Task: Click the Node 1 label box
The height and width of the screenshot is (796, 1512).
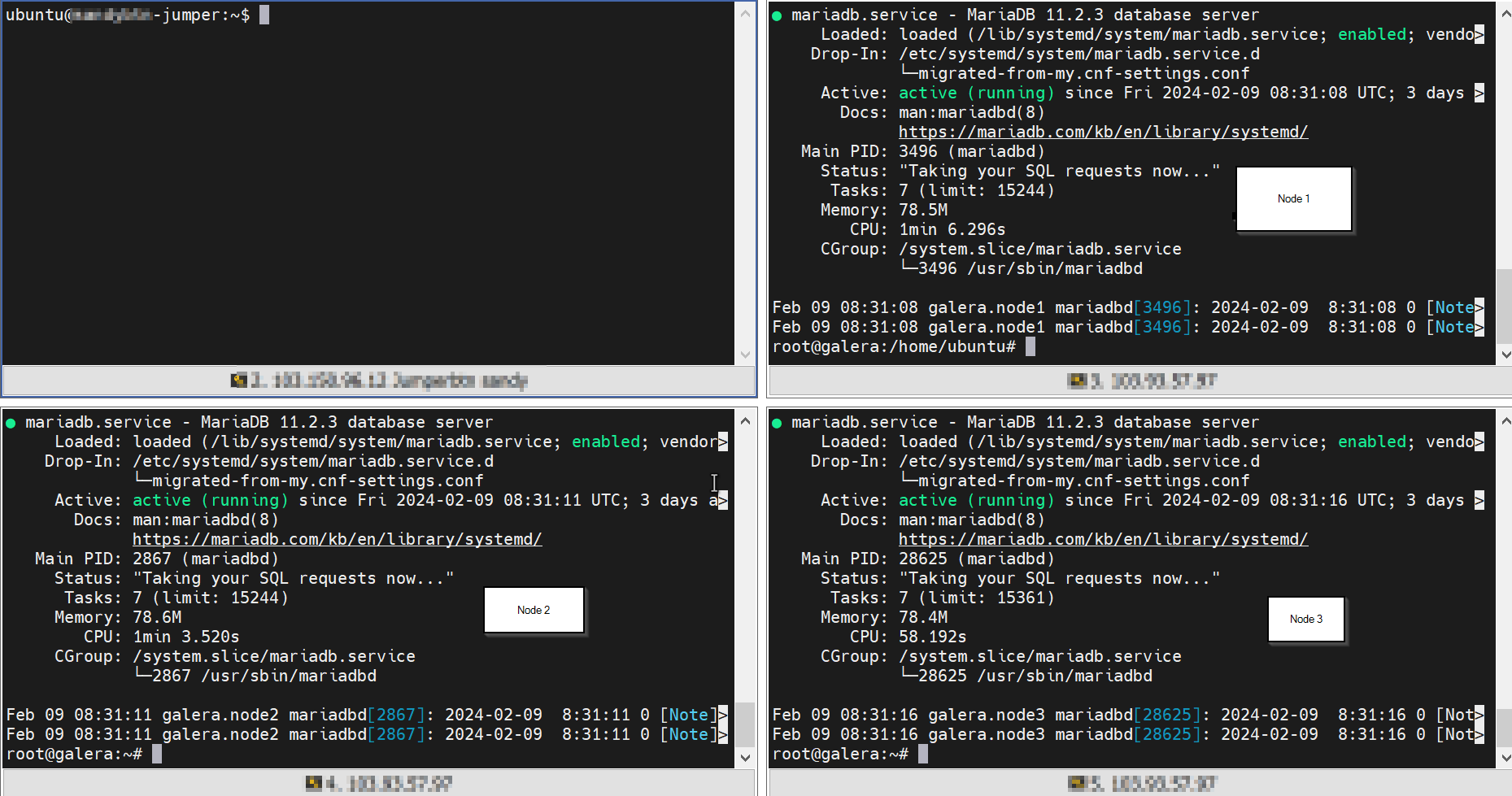Action: click(1293, 199)
